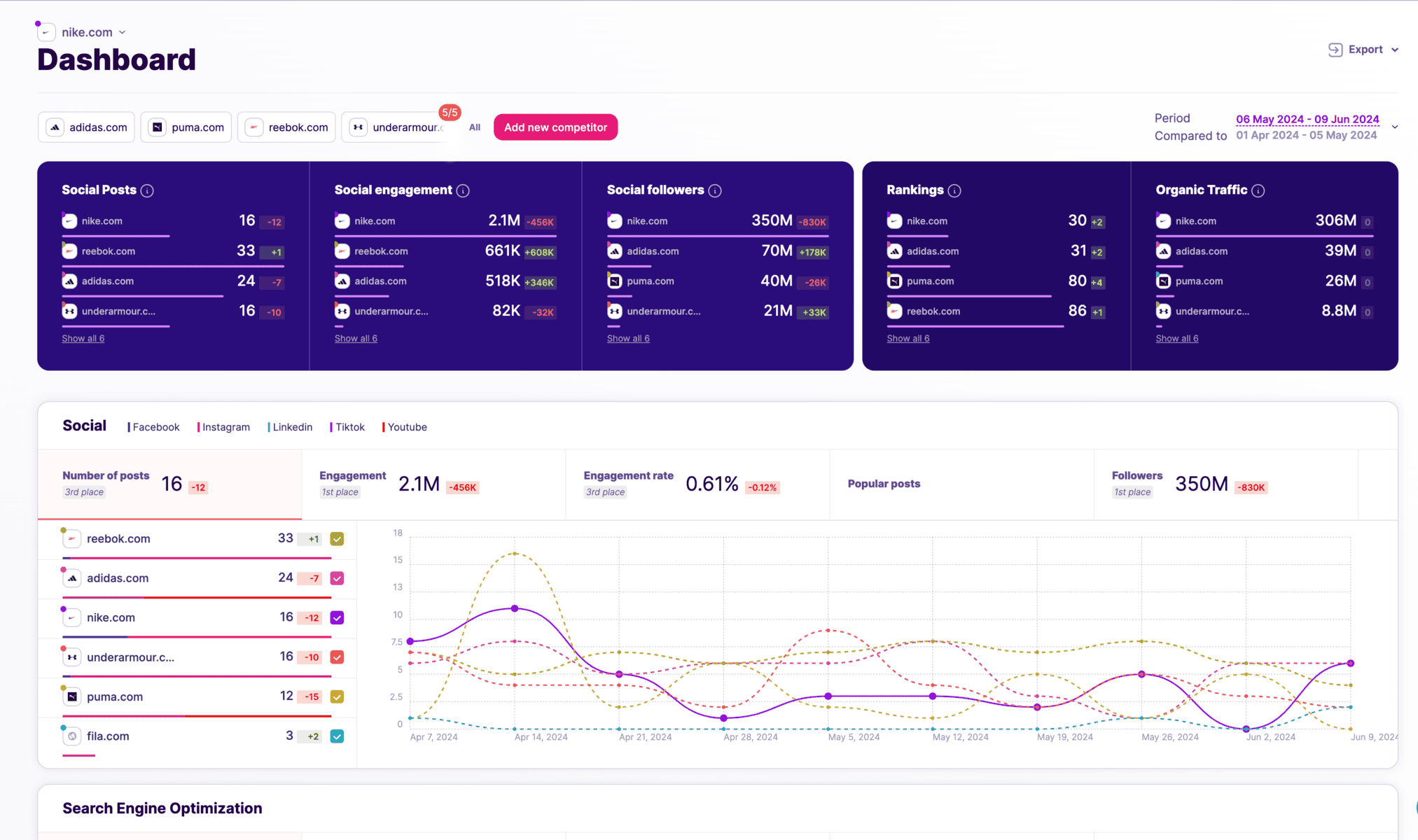Click the nike logo next to the domain name
The image size is (1418, 840).
coord(46,32)
